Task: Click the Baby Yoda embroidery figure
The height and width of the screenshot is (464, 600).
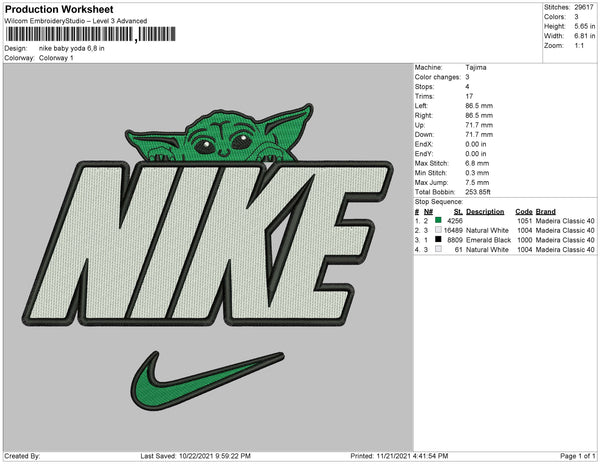Action: tap(221, 134)
